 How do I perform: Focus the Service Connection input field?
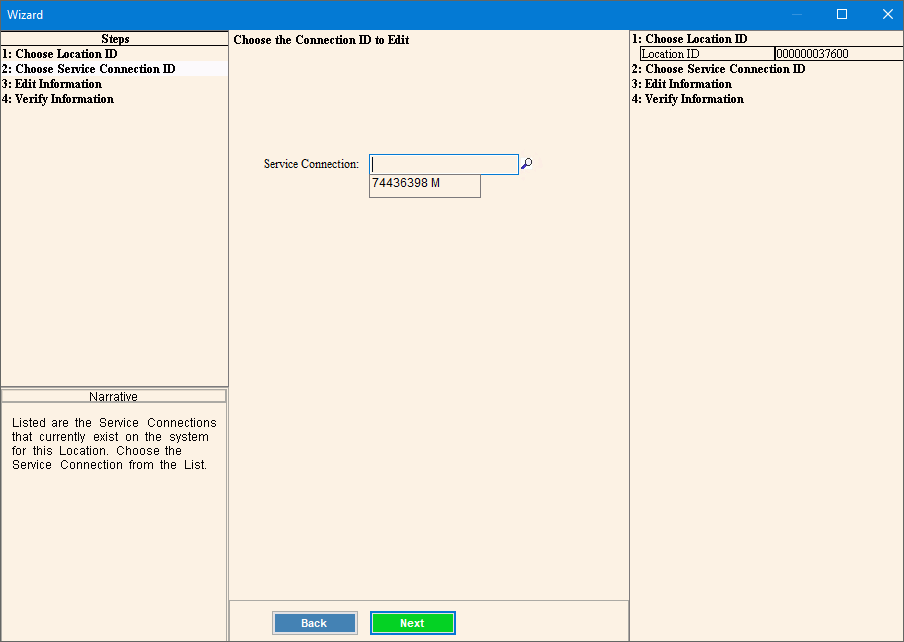[x=443, y=164]
